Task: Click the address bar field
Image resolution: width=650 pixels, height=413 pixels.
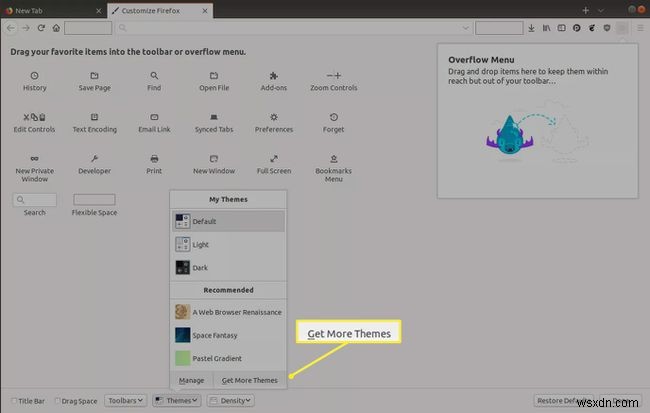Action: (x=293, y=28)
